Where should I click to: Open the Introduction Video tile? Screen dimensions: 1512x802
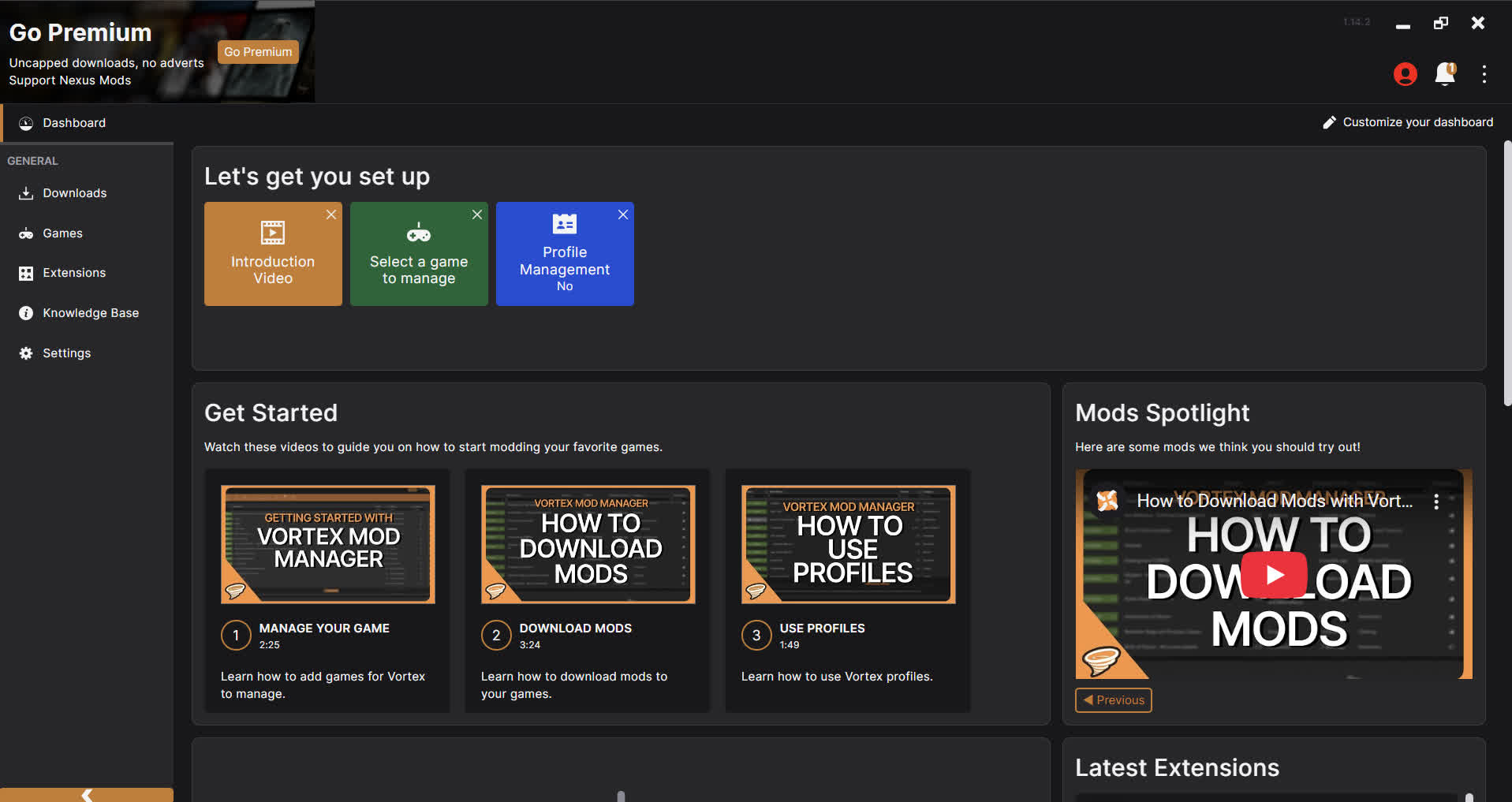click(x=273, y=254)
